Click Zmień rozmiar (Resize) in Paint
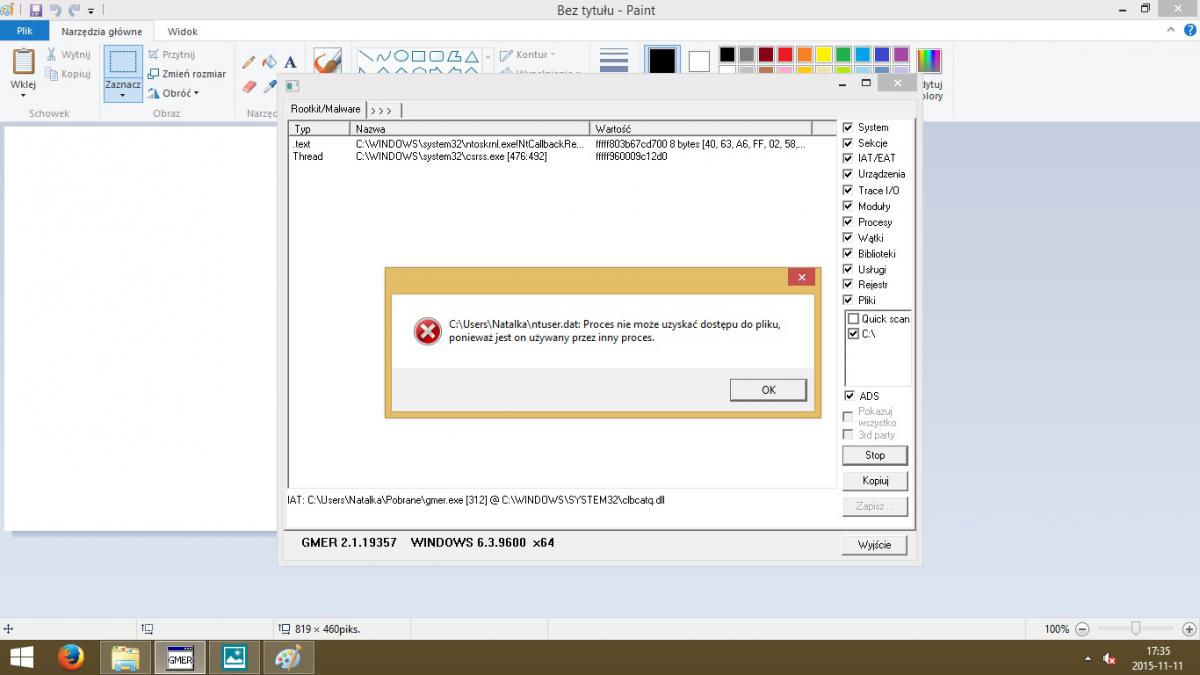The image size is (1200, 675). click(x=187, y=74)
